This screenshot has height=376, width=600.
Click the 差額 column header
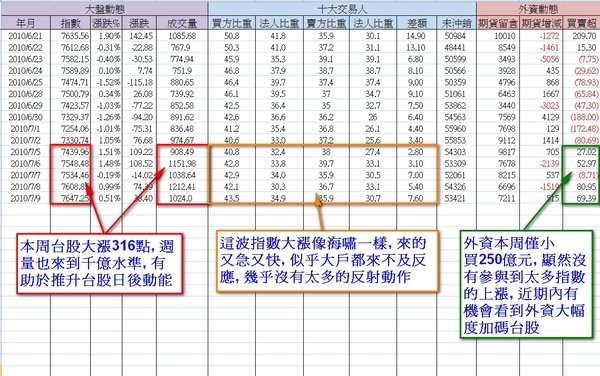coord(417,23)
